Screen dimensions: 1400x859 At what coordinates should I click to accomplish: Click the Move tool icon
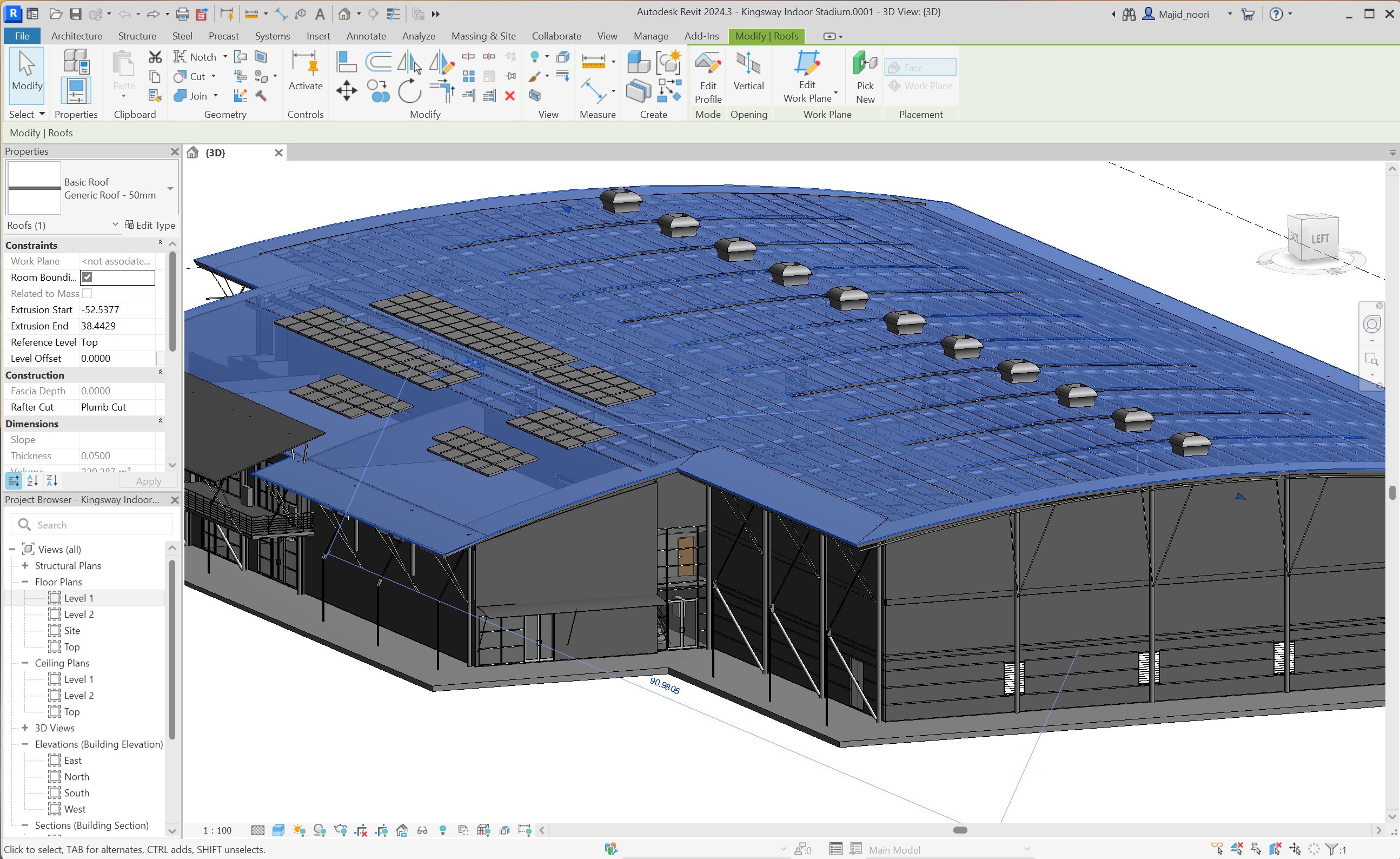click(x=346, y=91)
